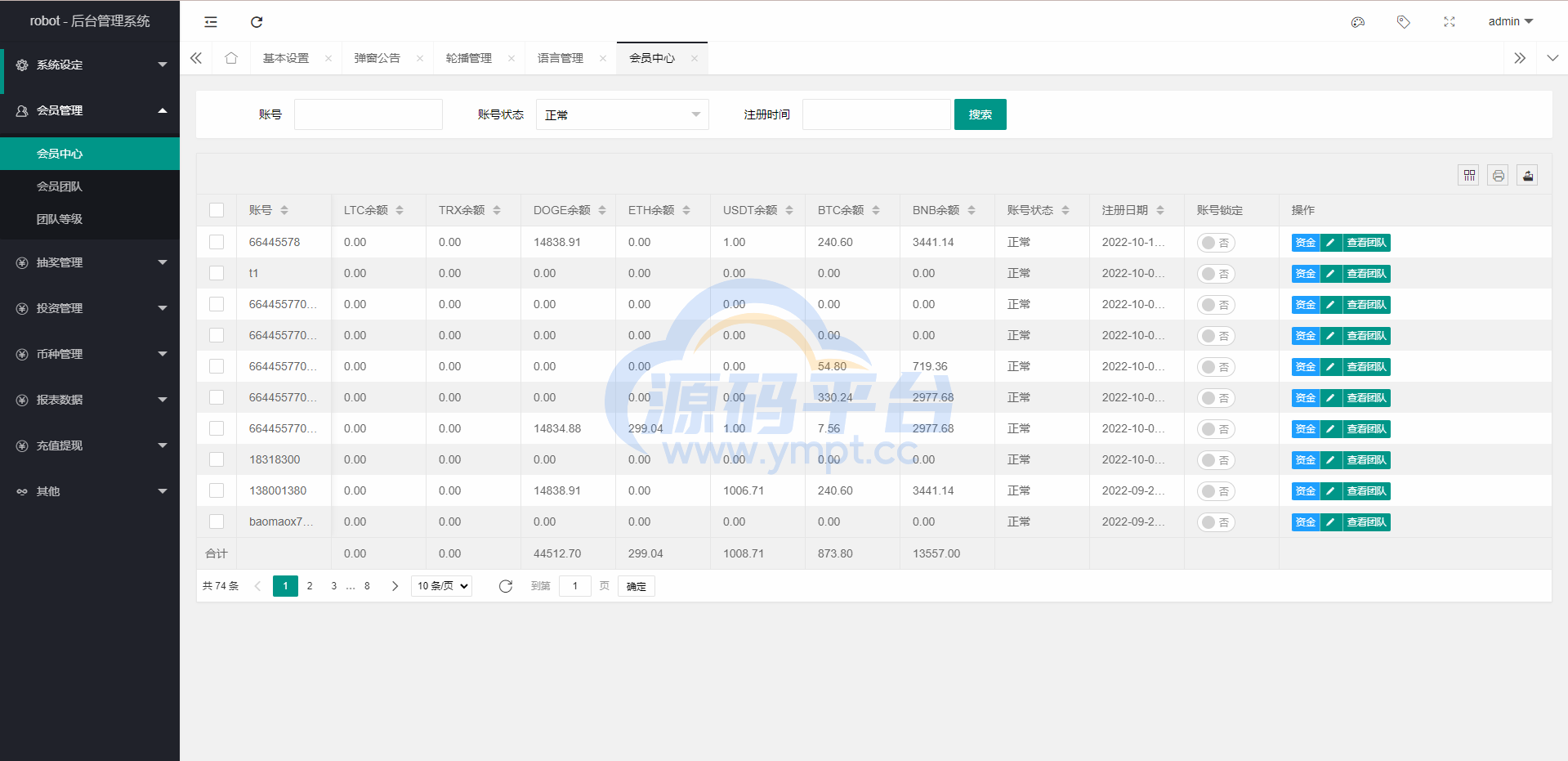Close the 语言管理 tab
1568x761 pixels.
click(603, 58)
